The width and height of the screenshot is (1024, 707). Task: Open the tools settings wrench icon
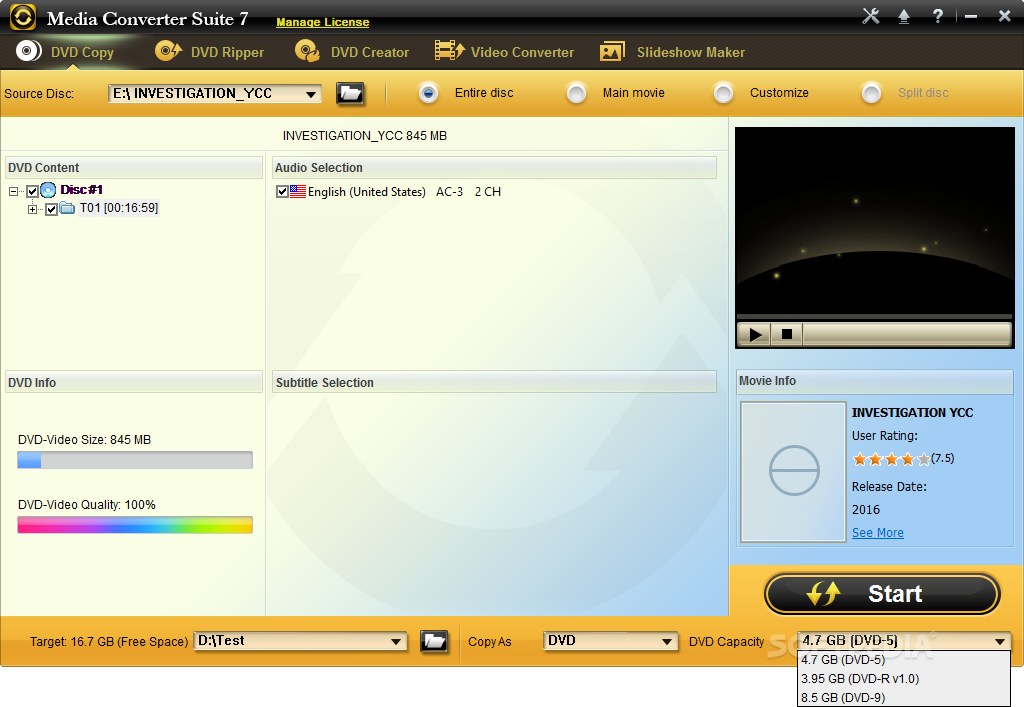click(x=871, y=16)
